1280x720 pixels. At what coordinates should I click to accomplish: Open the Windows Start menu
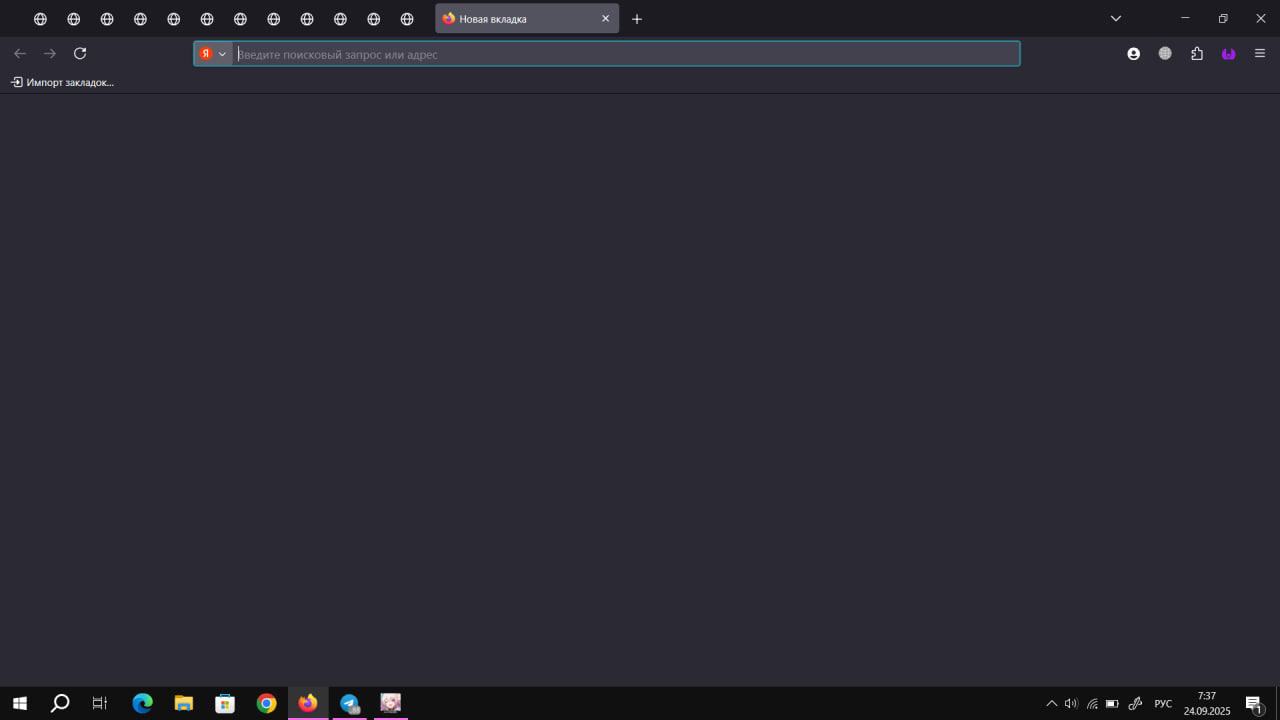20,703
